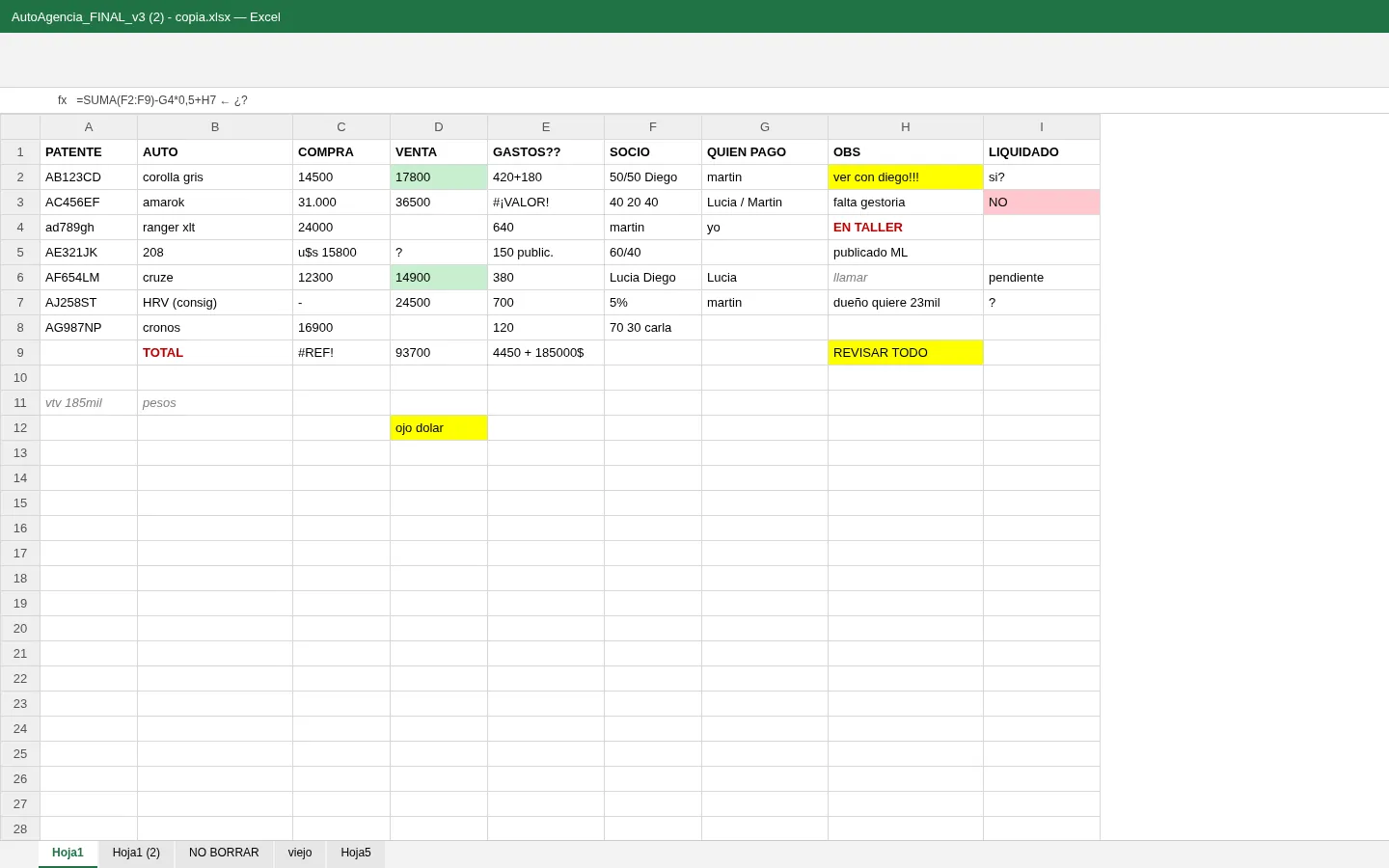Click the select-all corner of the grid

[20, 127]
